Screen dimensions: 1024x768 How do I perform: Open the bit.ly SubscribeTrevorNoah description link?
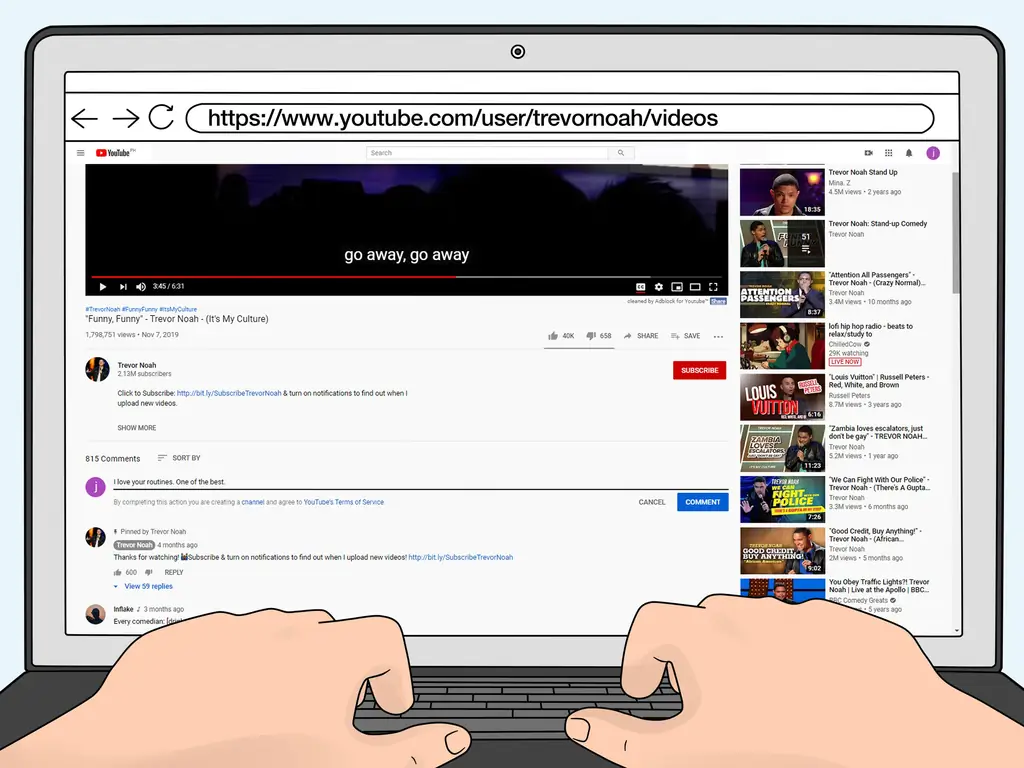click(x=229, y=393)
